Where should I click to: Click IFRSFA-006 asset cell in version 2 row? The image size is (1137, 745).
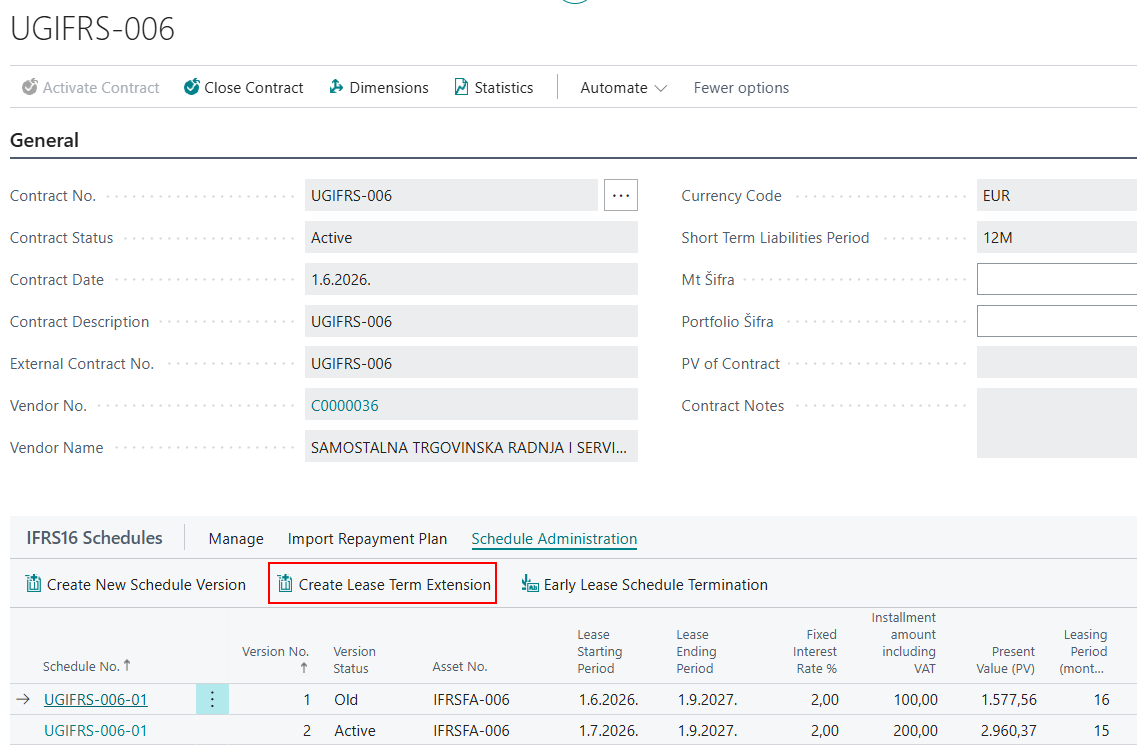471,730
